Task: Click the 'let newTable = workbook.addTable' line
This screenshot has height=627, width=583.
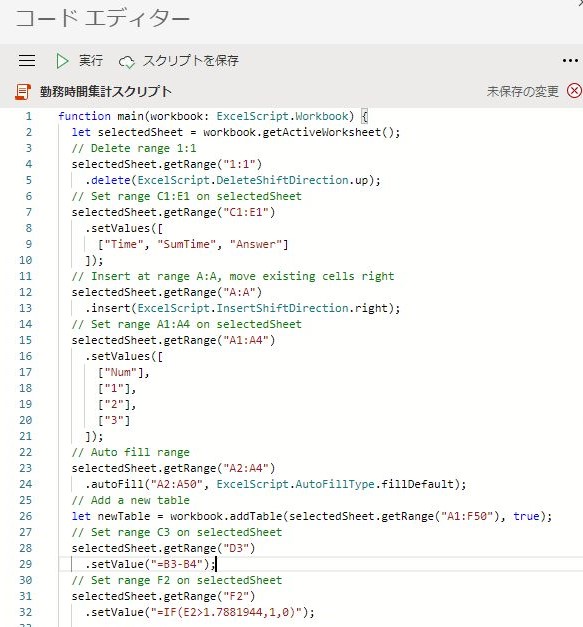Action: [x=312, y=516]
